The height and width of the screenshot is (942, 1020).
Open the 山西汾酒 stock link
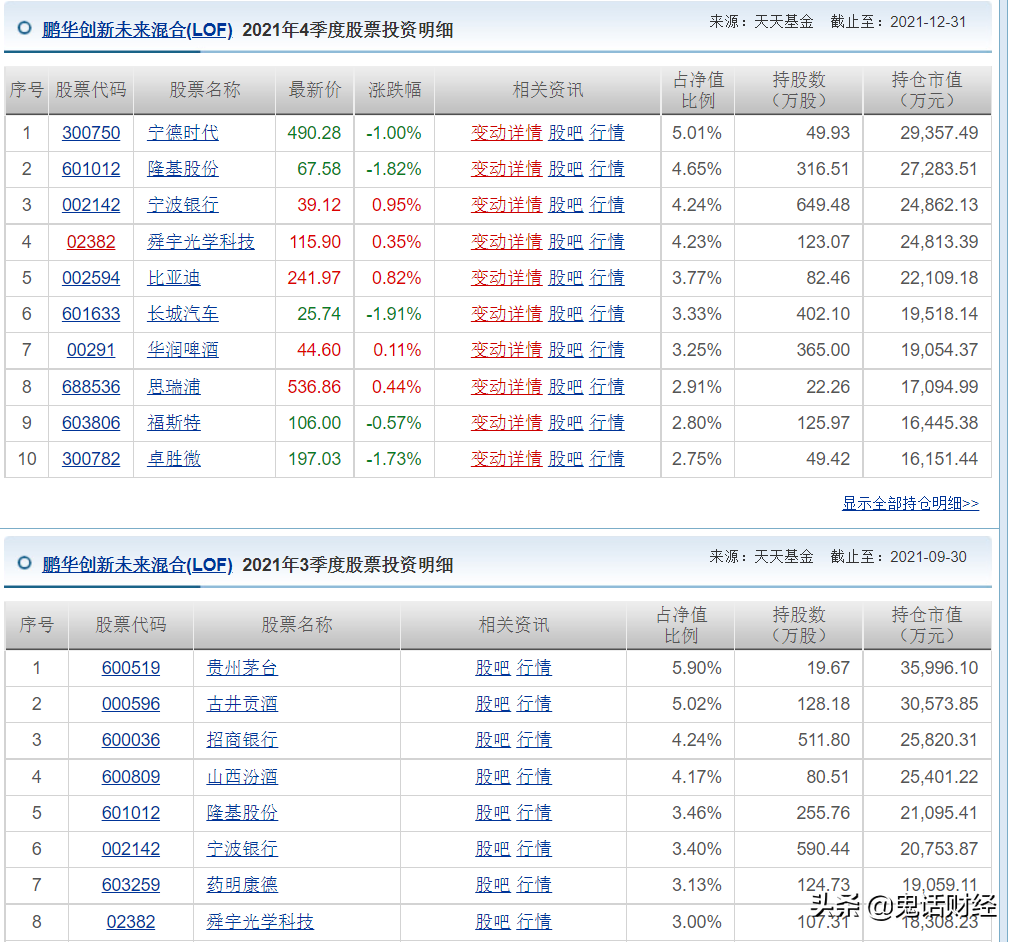pyautogui.click(x=242, y=777)
